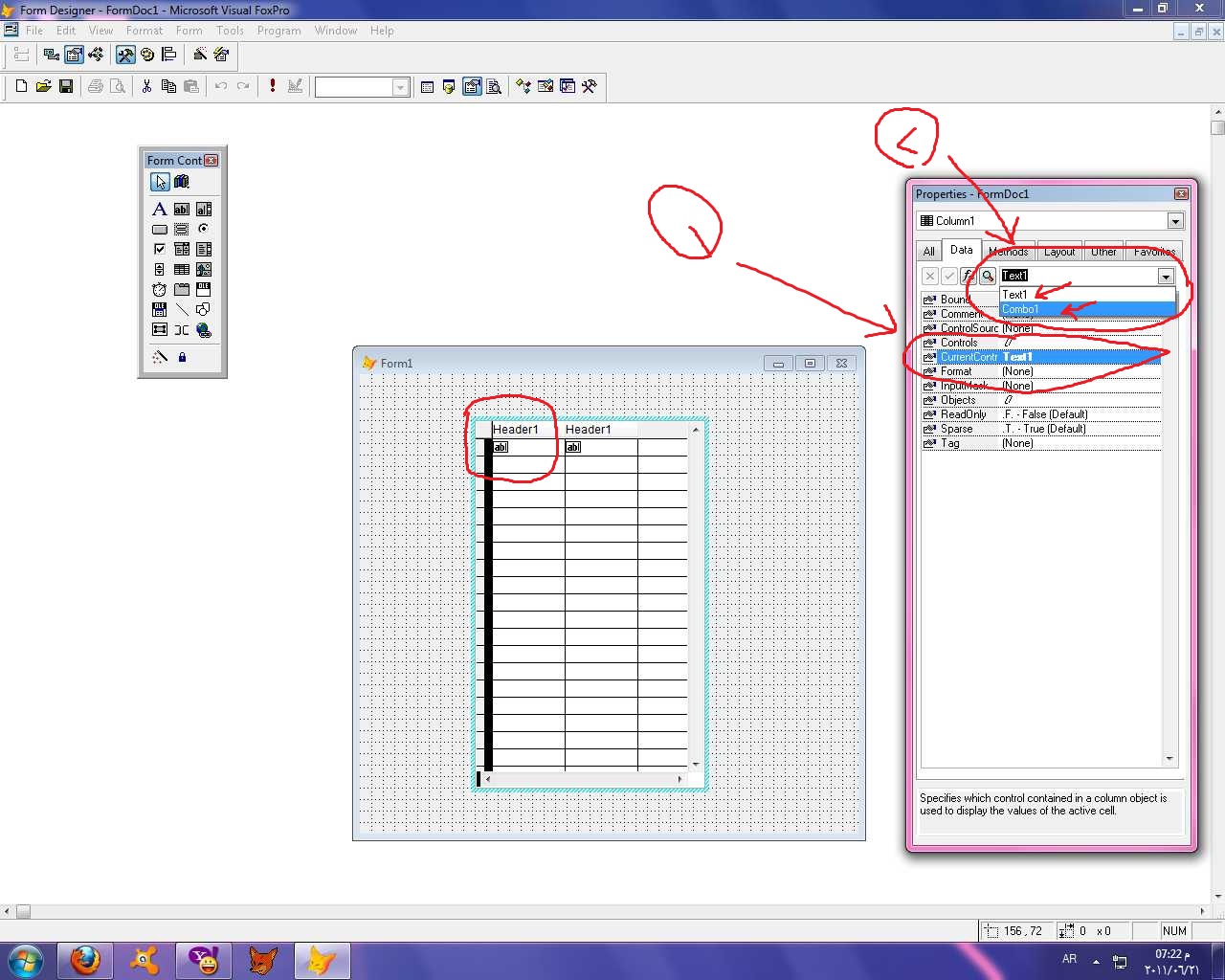Open the Column1 object dropdown
This screenshot has width=1225, height=980.
pos(1175,221)
